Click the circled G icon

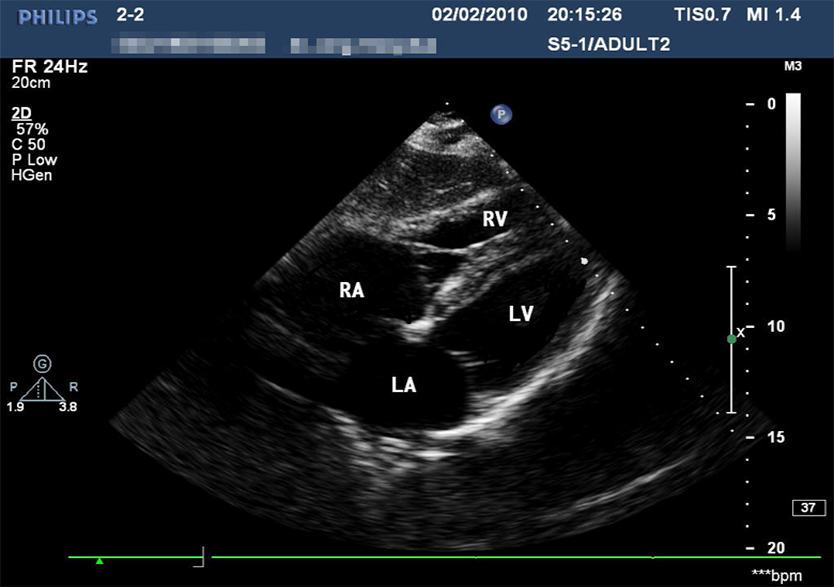[x=42, y=363]
